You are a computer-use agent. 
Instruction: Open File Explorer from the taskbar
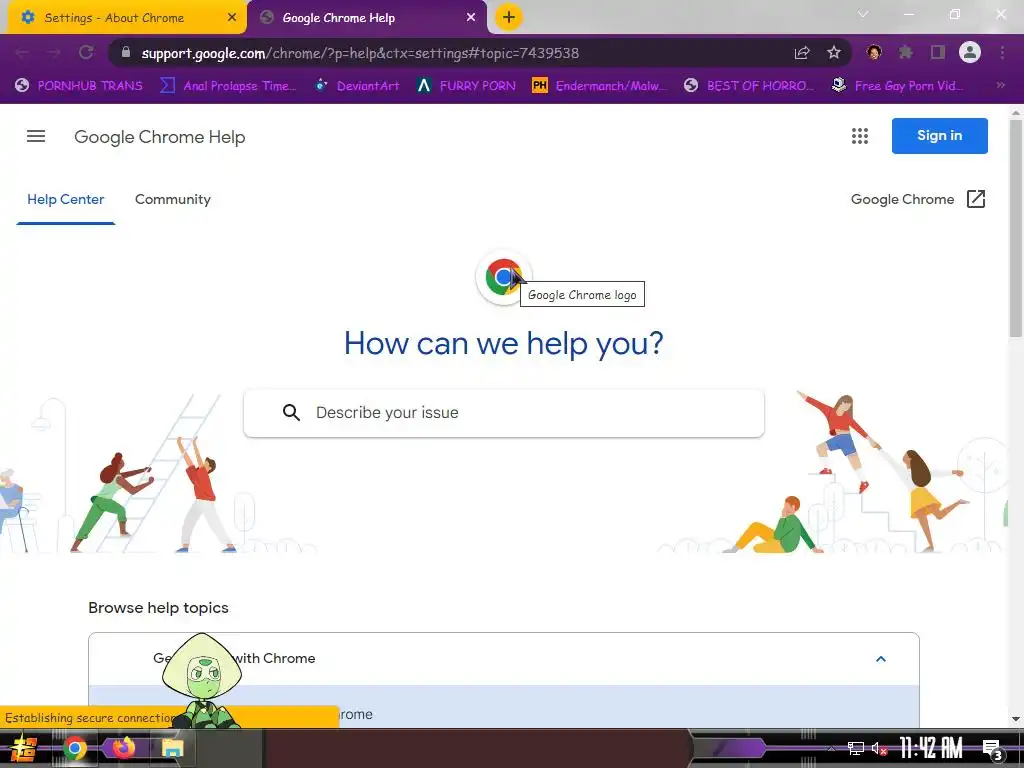point(172,748)
